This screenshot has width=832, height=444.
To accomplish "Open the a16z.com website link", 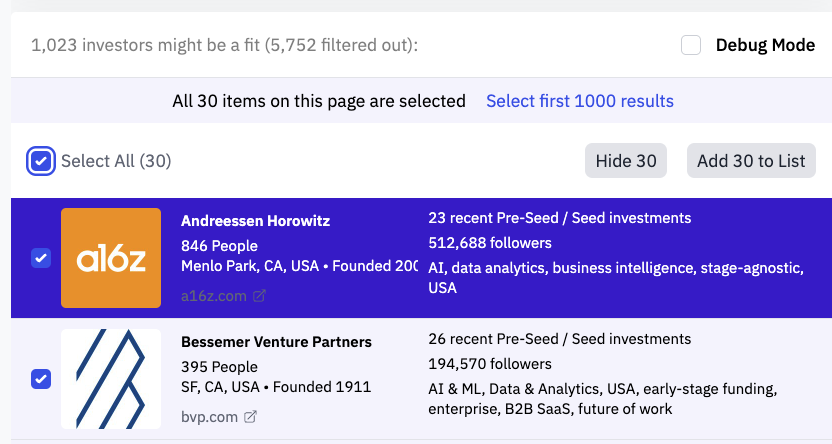I will [214, 296].
